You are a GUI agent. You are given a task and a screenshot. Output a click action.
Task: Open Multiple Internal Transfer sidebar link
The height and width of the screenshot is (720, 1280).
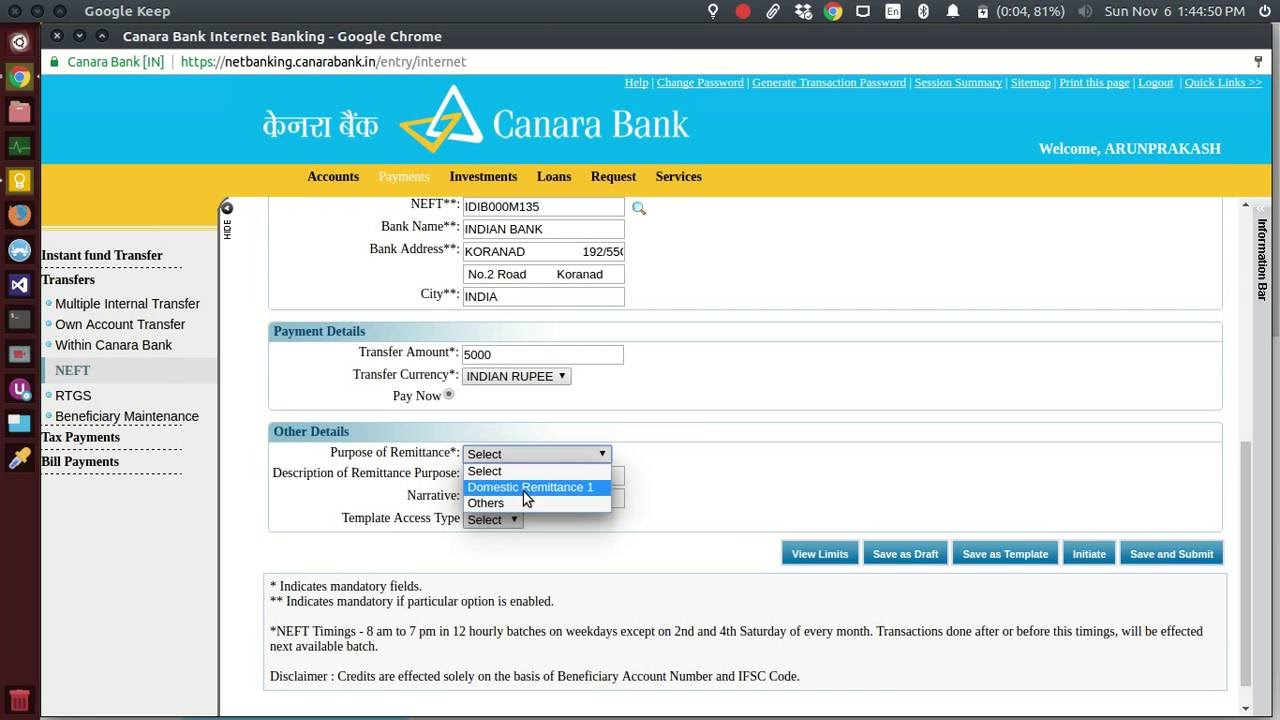(127, 304)
